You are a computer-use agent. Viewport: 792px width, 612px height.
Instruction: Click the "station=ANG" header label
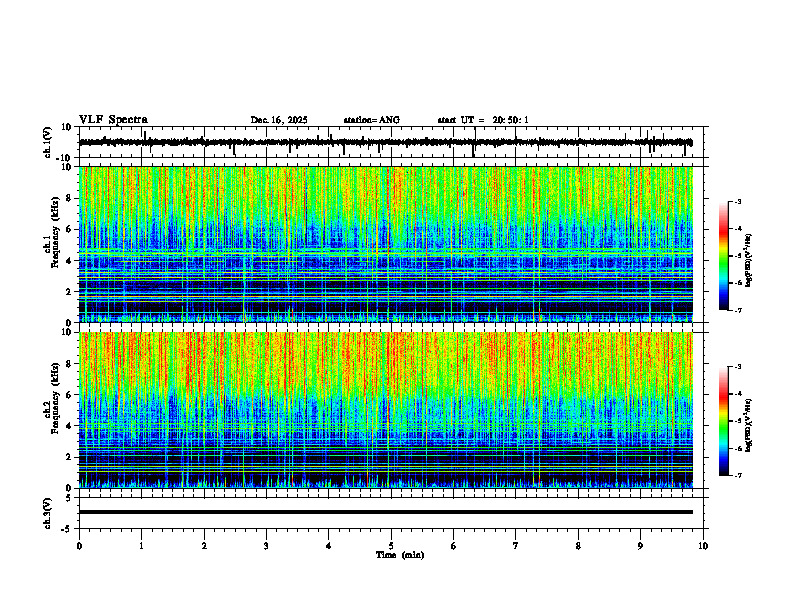[x=371, y=120]
